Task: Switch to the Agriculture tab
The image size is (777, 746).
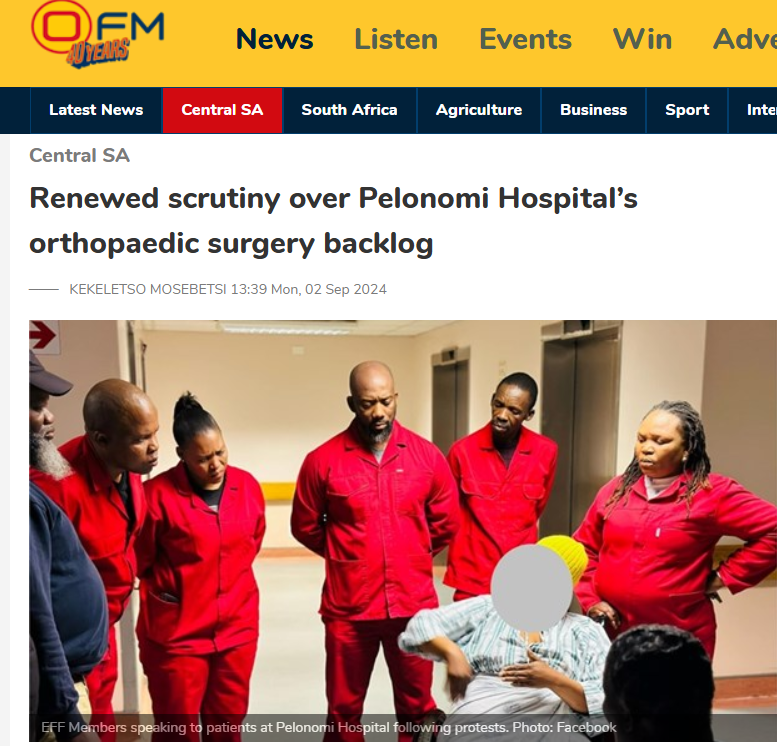Action: click(479, 110)
